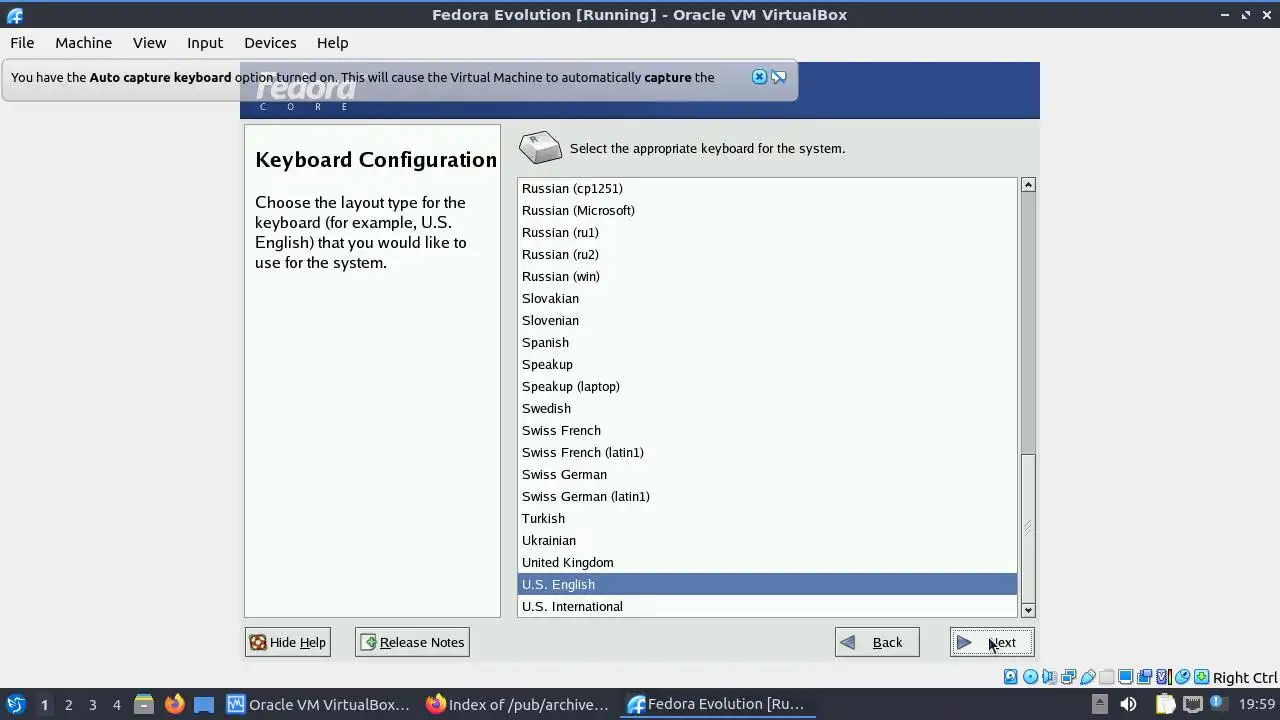Open the clipboard manager tray icon
This screenshot has height=720, width=1280.
point(1166,704)
